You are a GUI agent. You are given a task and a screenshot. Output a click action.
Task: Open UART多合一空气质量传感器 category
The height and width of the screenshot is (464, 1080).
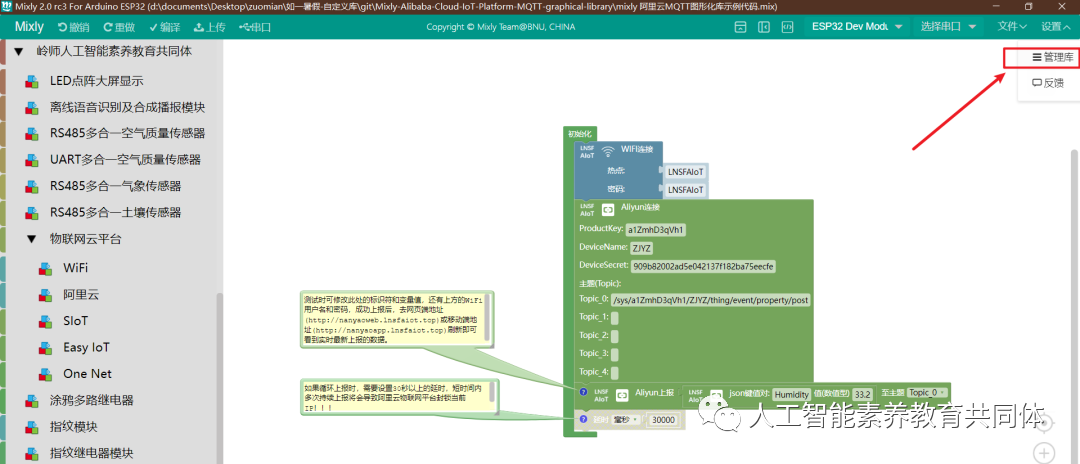point(125,160)
